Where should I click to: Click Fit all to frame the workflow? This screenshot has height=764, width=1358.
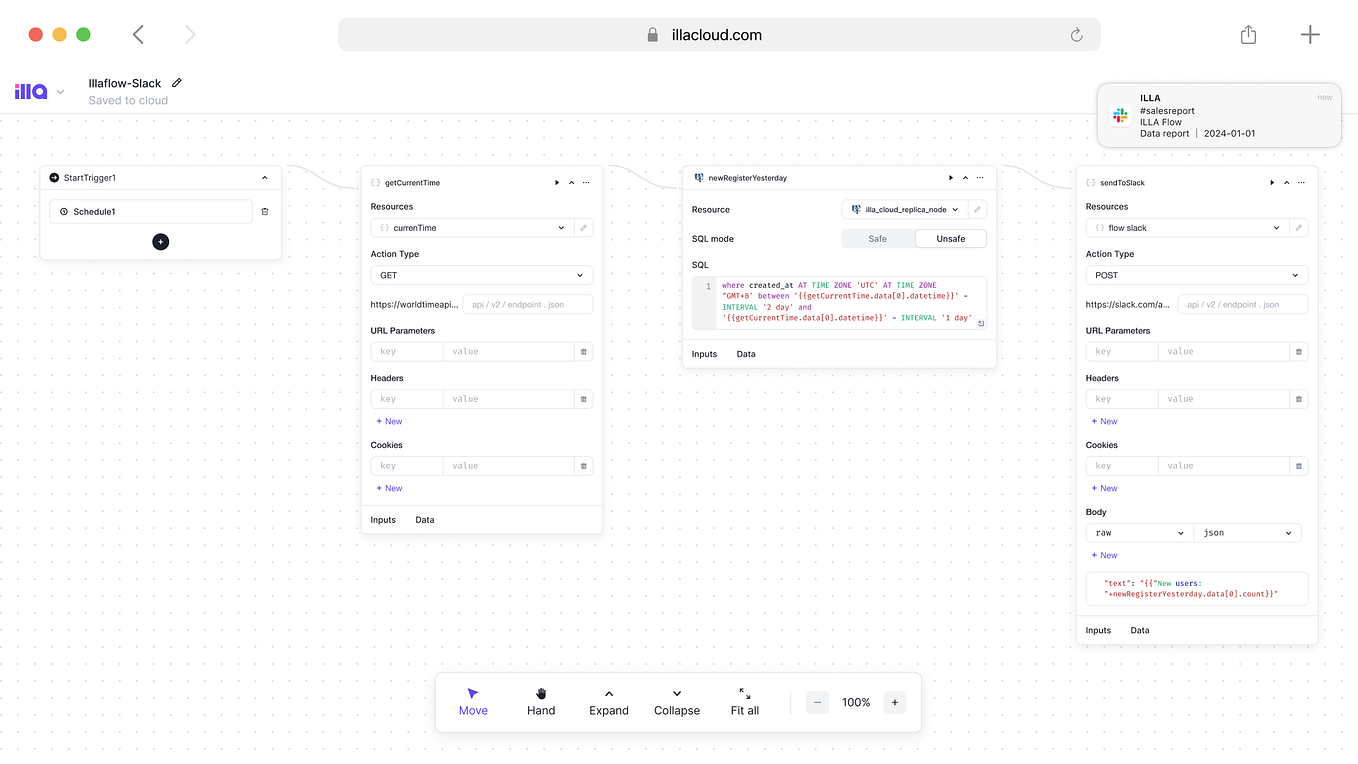[744, 701]
